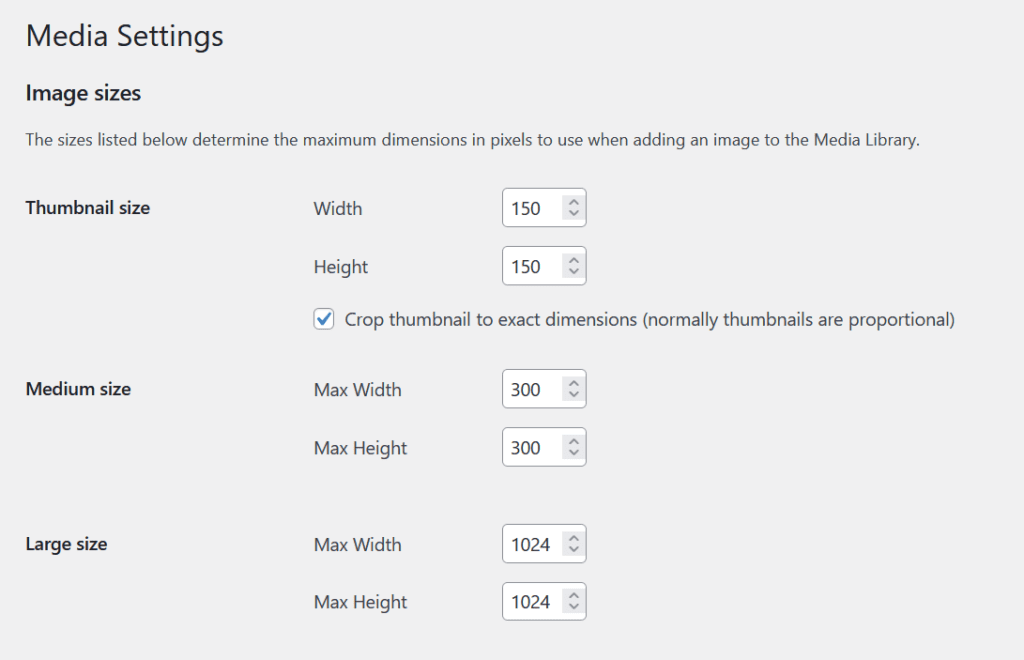Viewport: 1024px width, 660px height.
Task: Click inside the Medium size Max Width field
Action: (x=530, y=388)
